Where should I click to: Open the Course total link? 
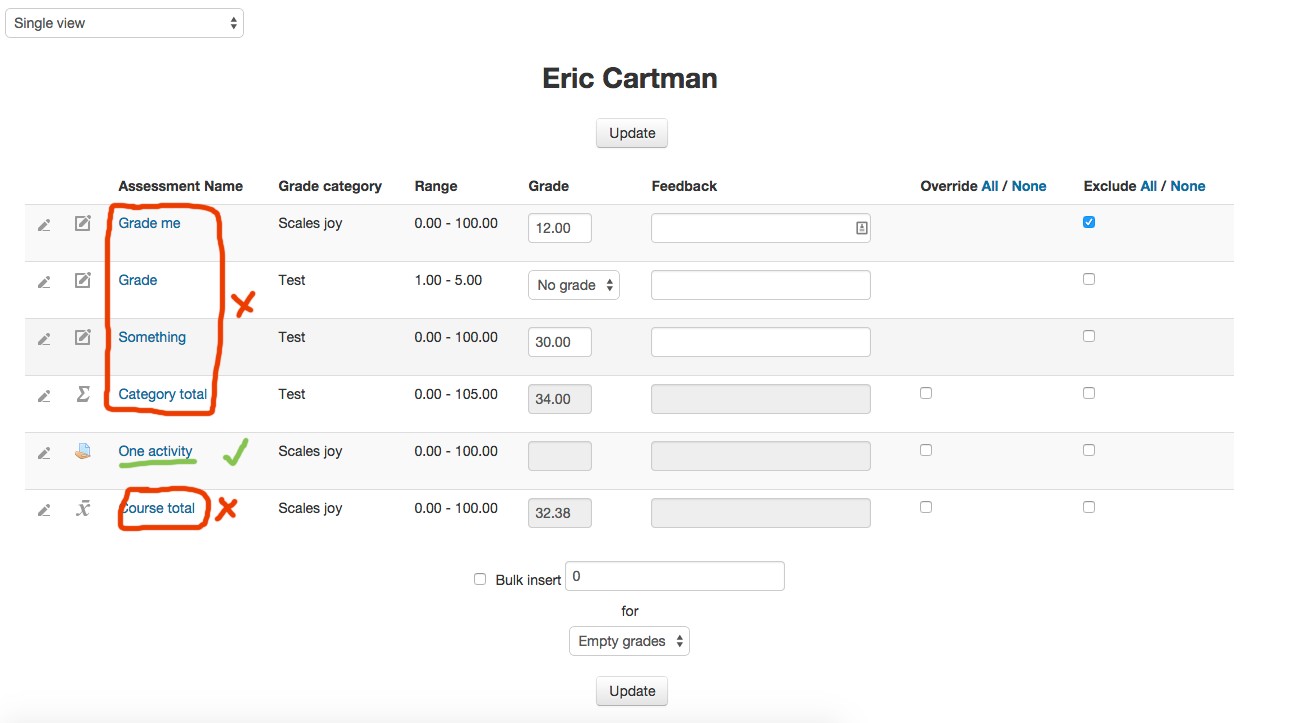[158, 508]
